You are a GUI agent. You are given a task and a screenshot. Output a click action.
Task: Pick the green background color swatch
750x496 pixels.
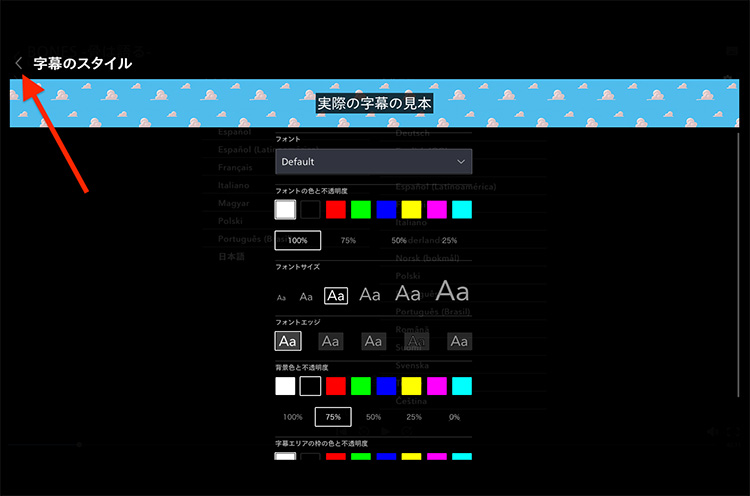[361, 386]
